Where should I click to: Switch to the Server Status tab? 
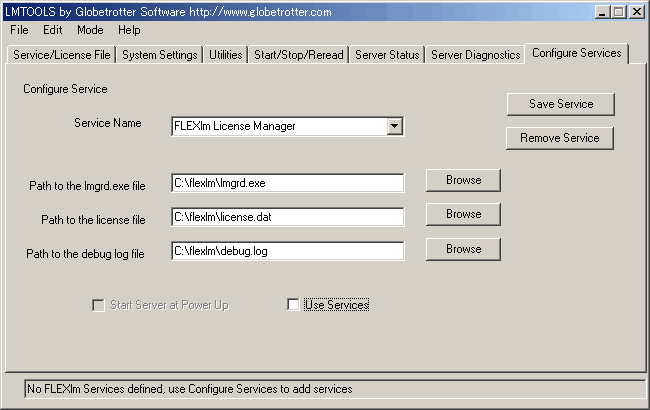point(387,55)
